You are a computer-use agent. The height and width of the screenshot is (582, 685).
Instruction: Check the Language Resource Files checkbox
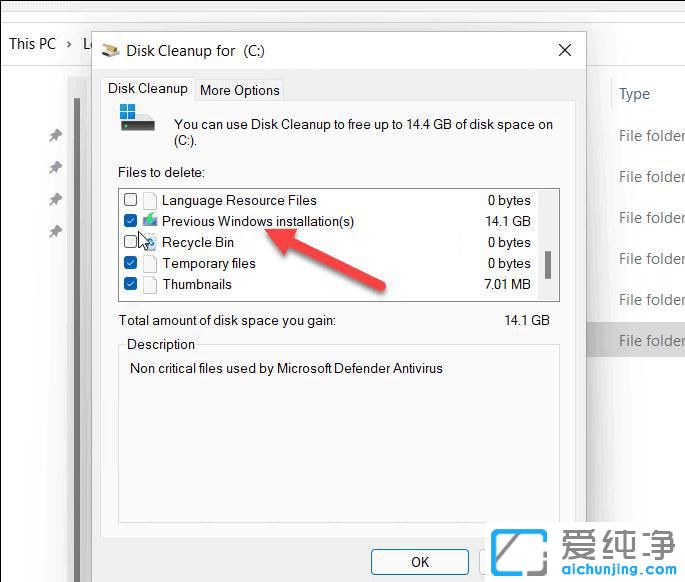click(x=130, y=200)
